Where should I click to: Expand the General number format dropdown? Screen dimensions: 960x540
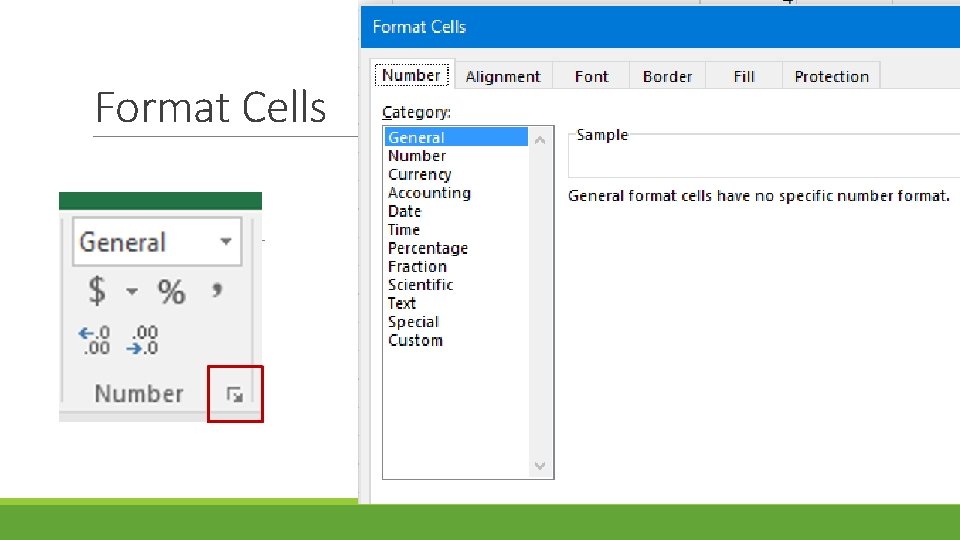(226, 242)
